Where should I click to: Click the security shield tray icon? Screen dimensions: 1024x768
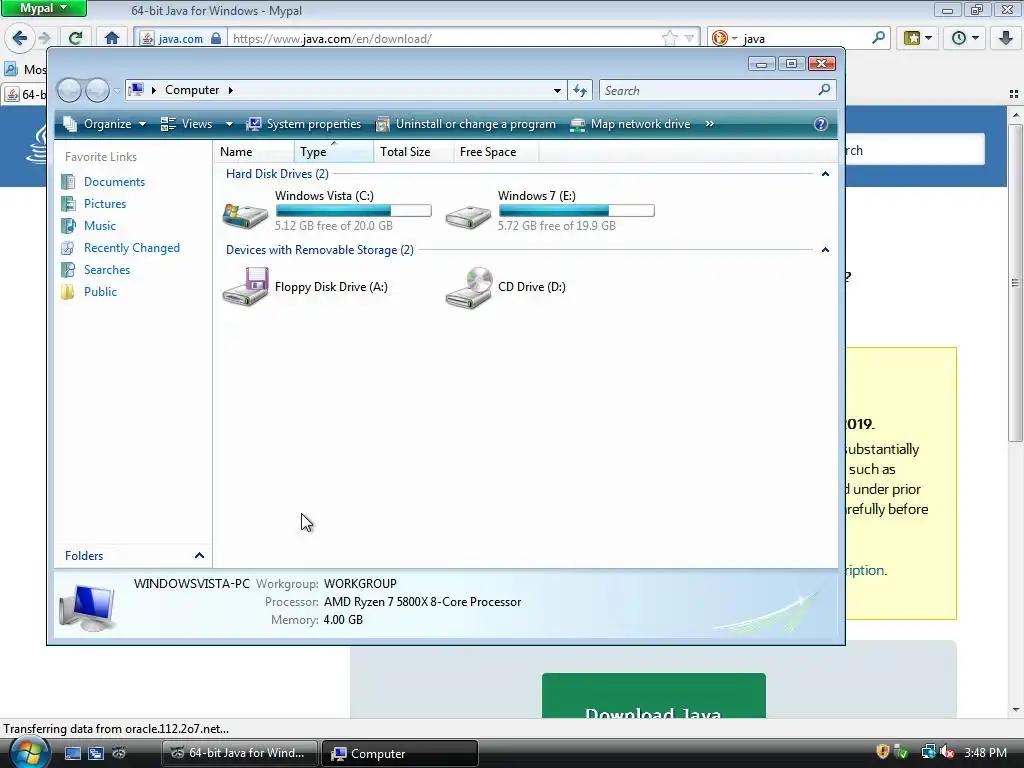coord(882,752)
